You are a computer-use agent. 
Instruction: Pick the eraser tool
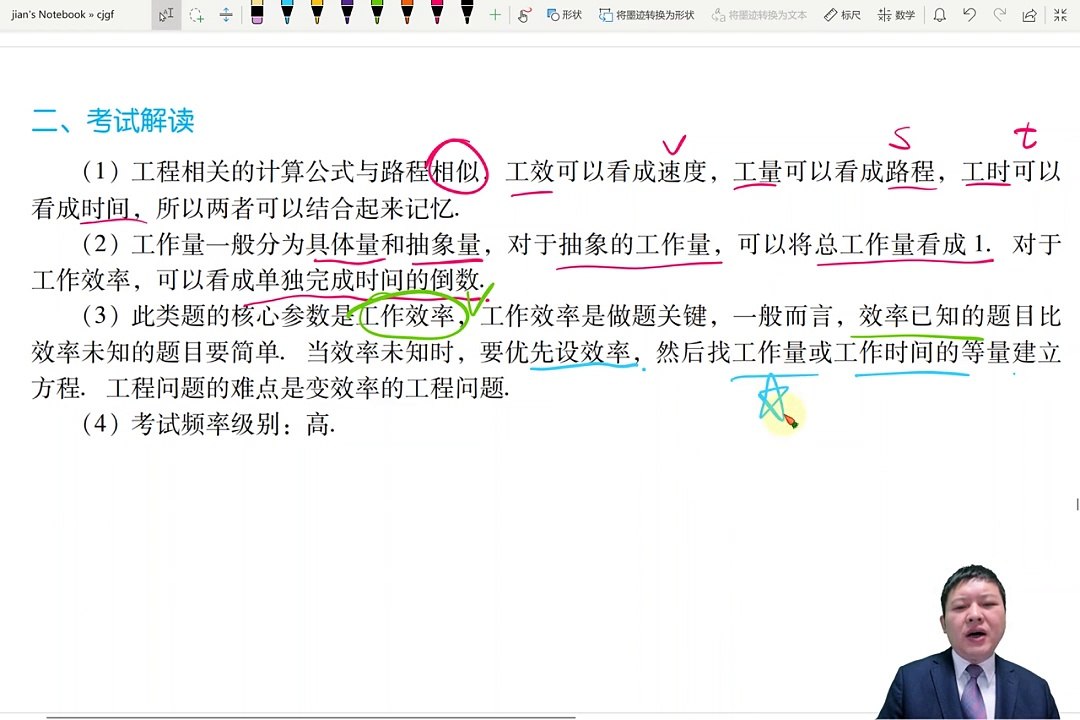point(257,13)
